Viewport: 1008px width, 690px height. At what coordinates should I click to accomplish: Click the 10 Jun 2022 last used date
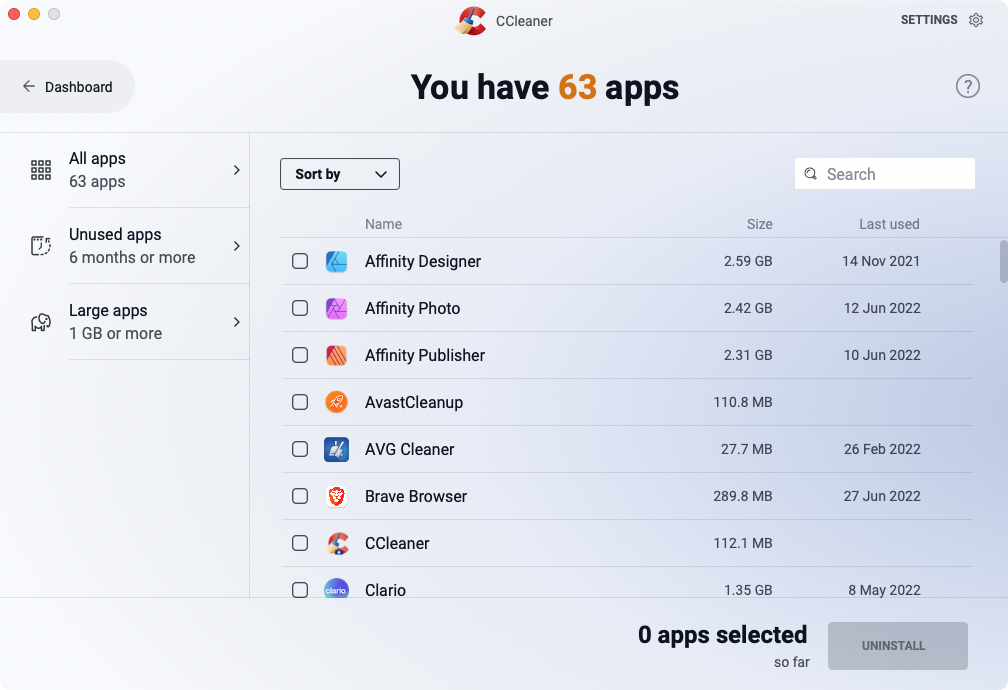pos(882,355)
